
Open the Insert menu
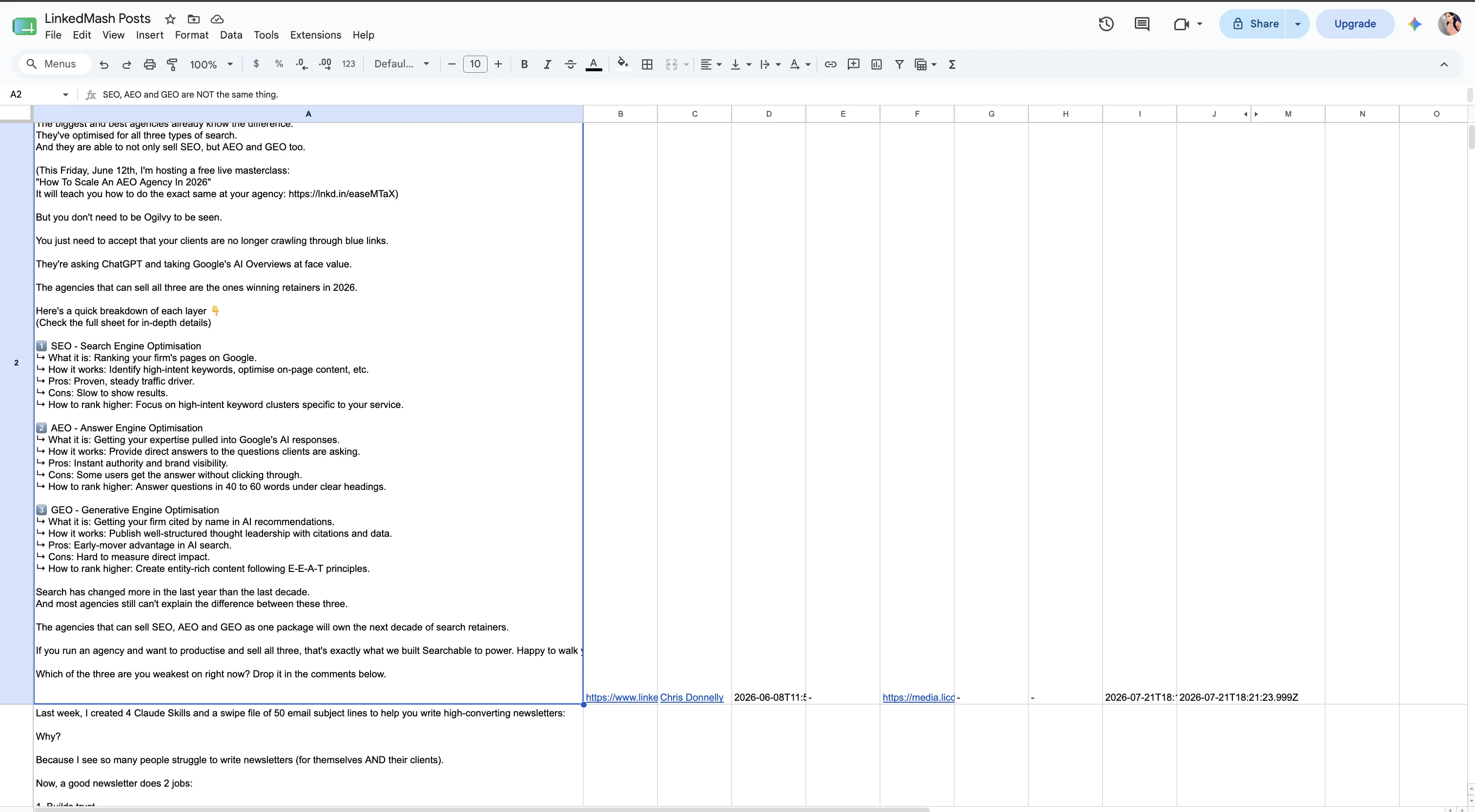(149, 35)
